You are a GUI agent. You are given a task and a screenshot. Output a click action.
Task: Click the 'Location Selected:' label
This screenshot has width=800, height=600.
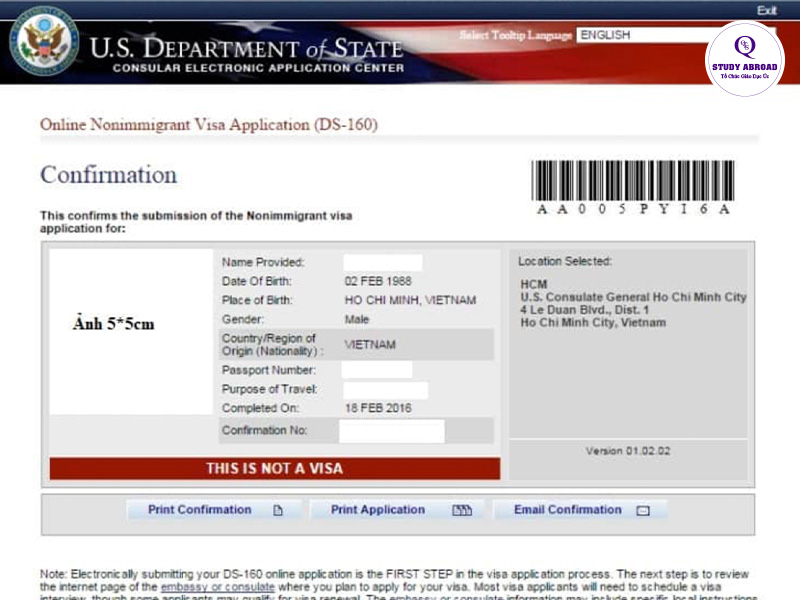pos(565,261)
